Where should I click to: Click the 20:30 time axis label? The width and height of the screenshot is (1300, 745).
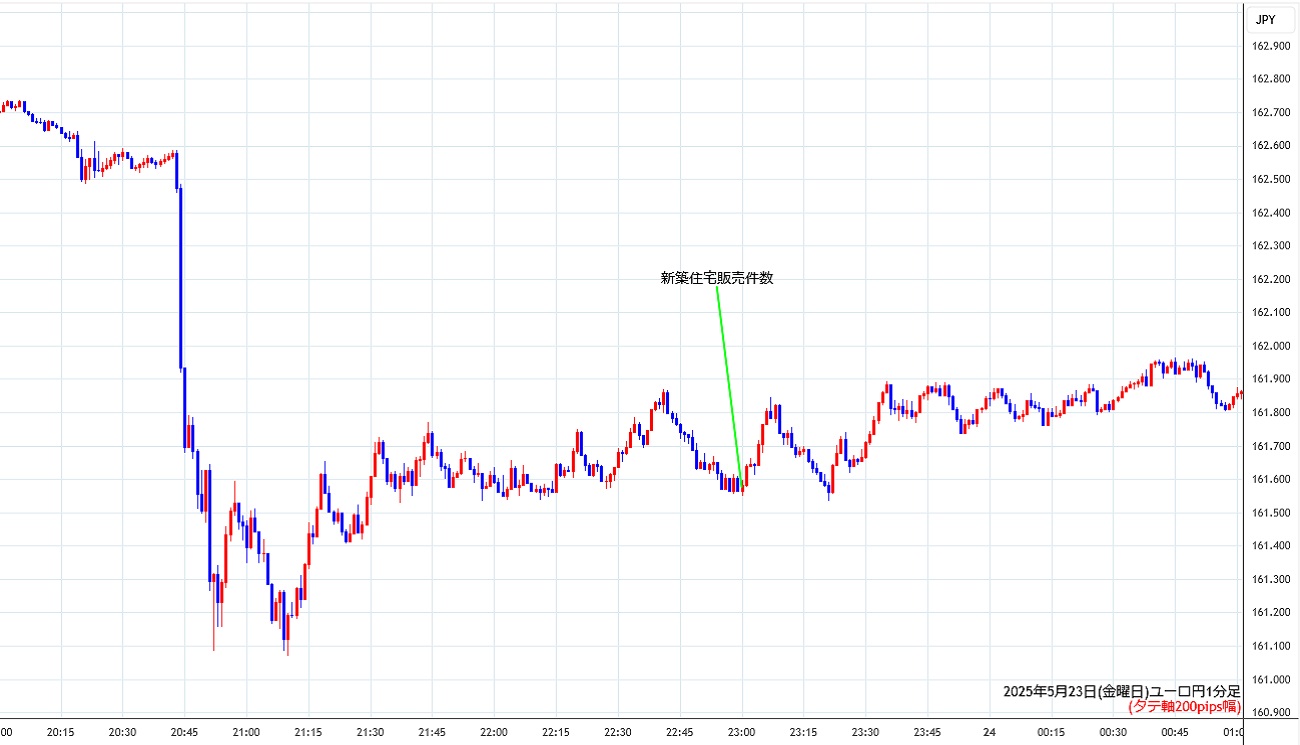[122, 732]
